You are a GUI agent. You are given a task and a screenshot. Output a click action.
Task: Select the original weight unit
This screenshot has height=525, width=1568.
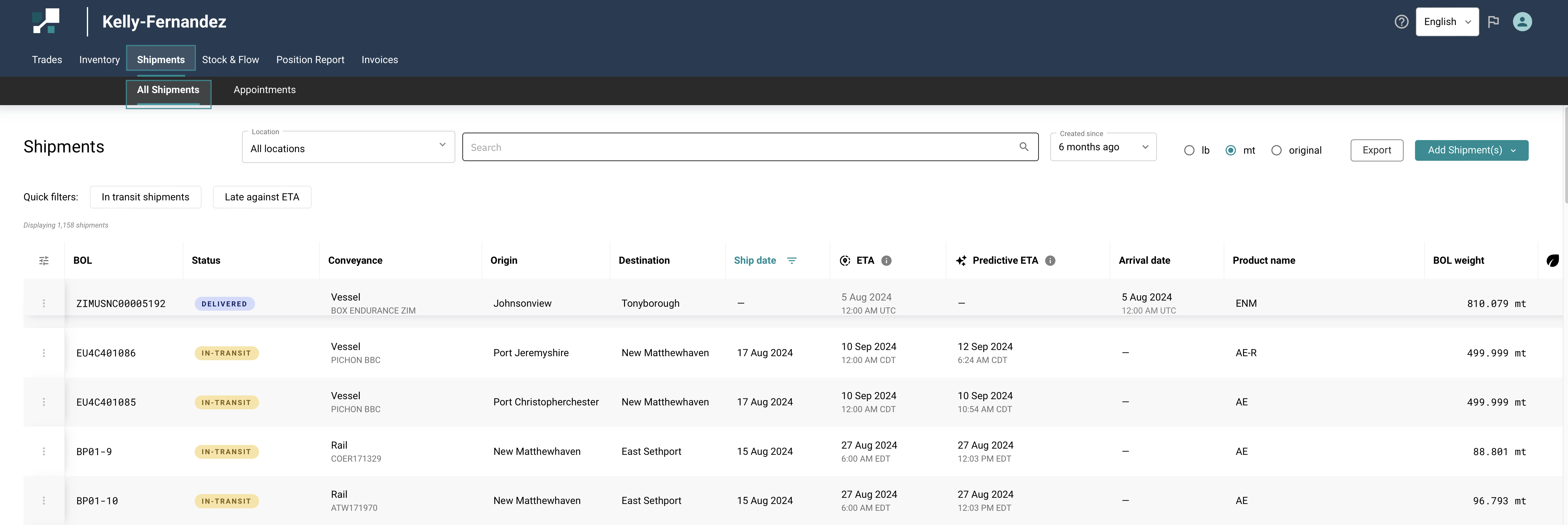(x=1277, y=151)
